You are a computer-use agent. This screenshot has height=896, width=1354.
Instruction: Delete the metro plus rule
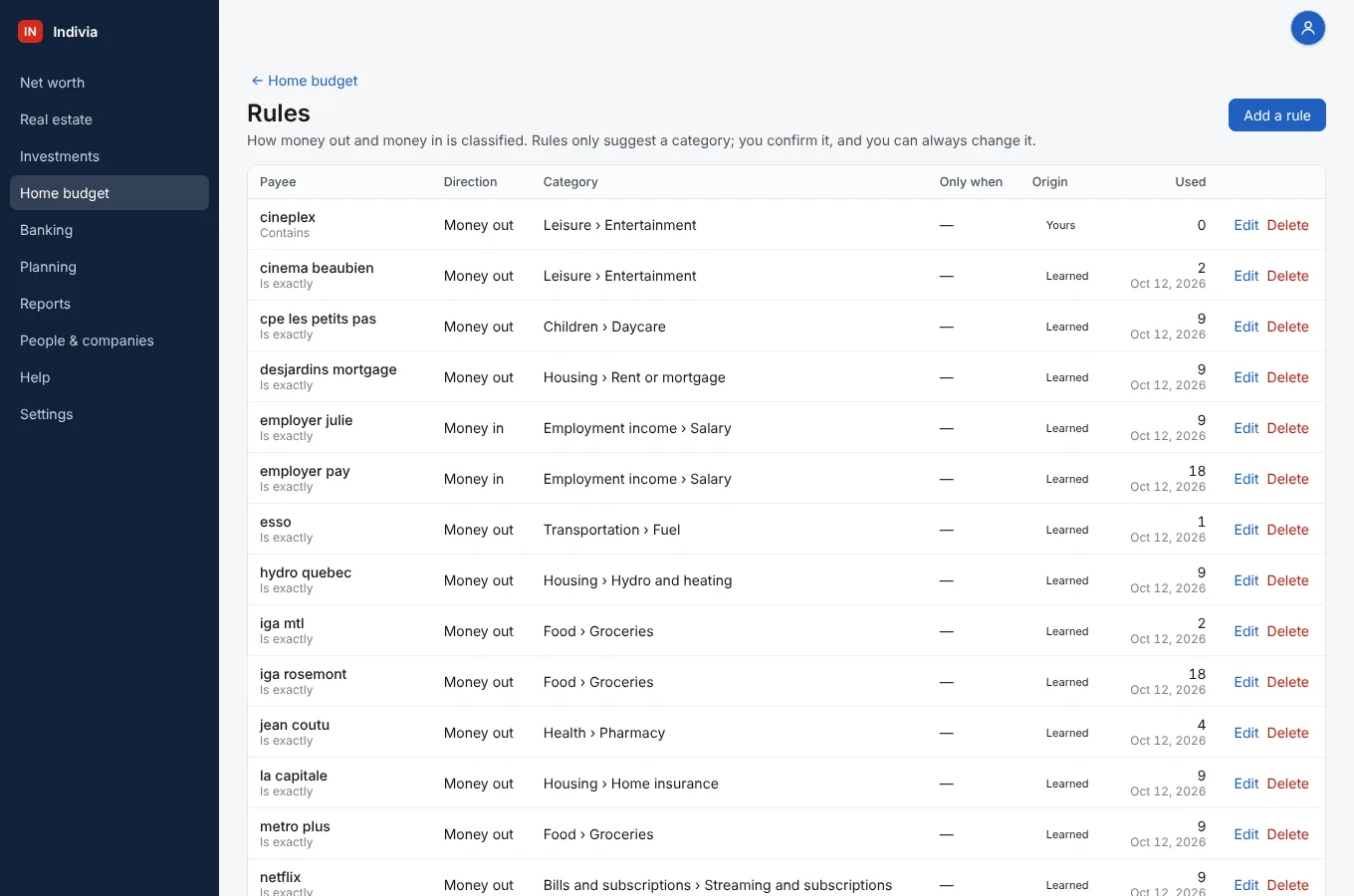(1287, 834)
